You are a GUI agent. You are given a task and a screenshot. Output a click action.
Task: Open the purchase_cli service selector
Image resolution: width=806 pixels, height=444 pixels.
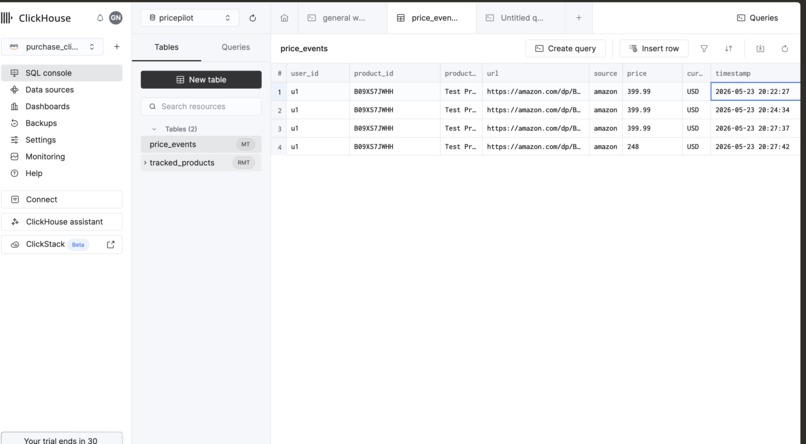[x=52, y=47]
